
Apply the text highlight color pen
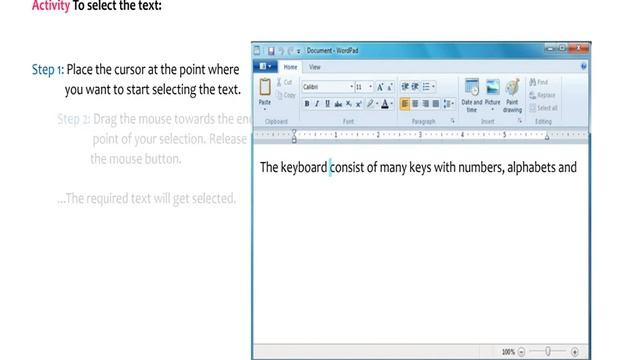(370, 104)
